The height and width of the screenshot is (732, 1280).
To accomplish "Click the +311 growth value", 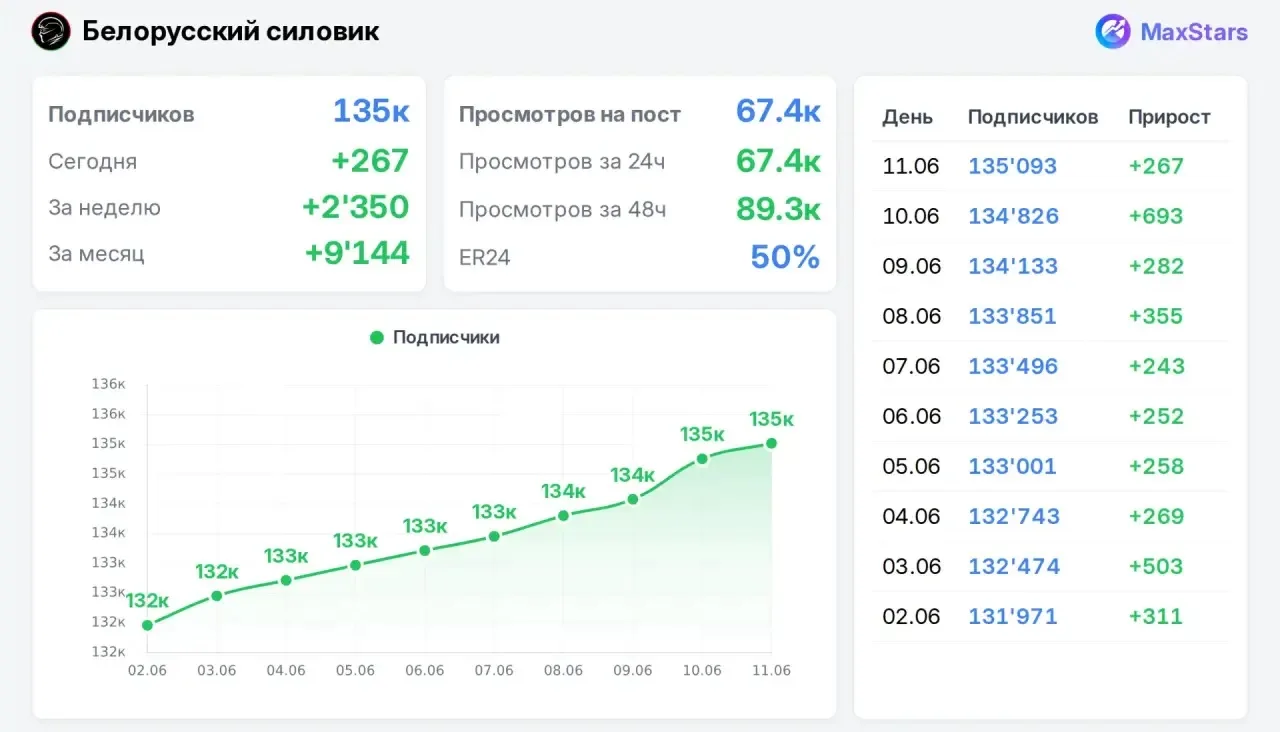I will [1155, 616].
